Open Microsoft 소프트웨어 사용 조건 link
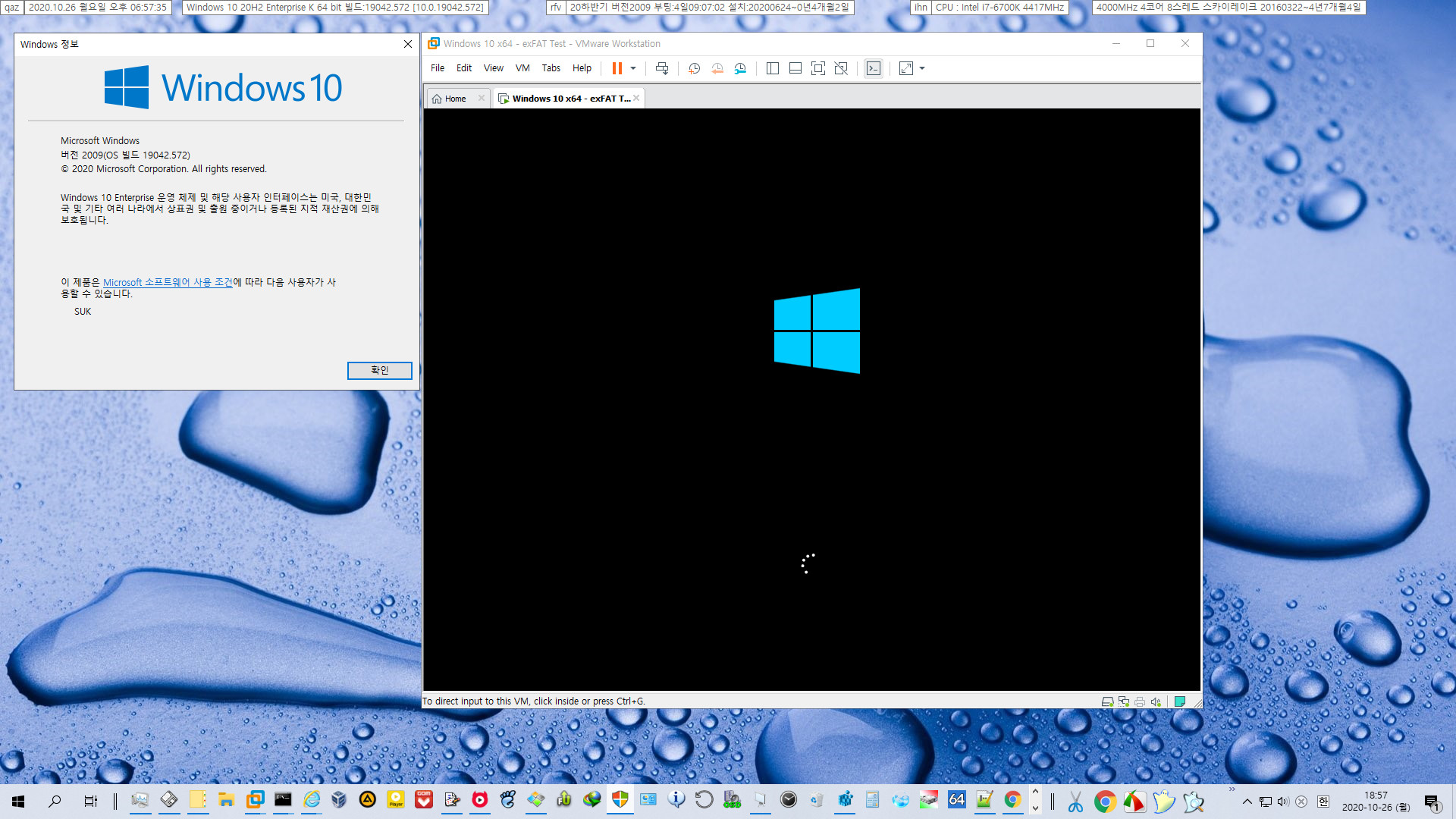This screenshot has height=819, width=1456. tap(168, 282)
